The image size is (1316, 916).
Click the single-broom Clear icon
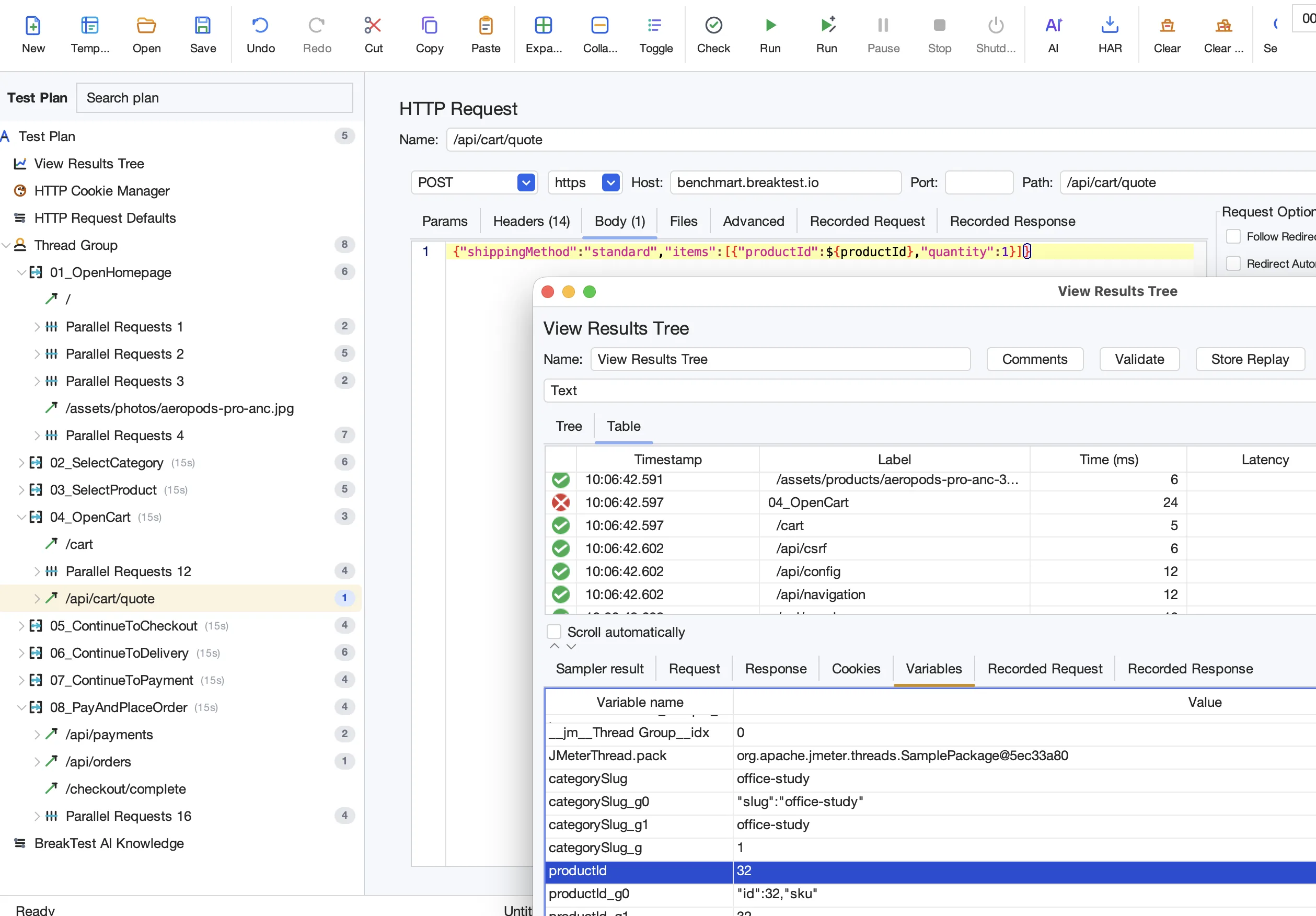[x=1167, y=26]
